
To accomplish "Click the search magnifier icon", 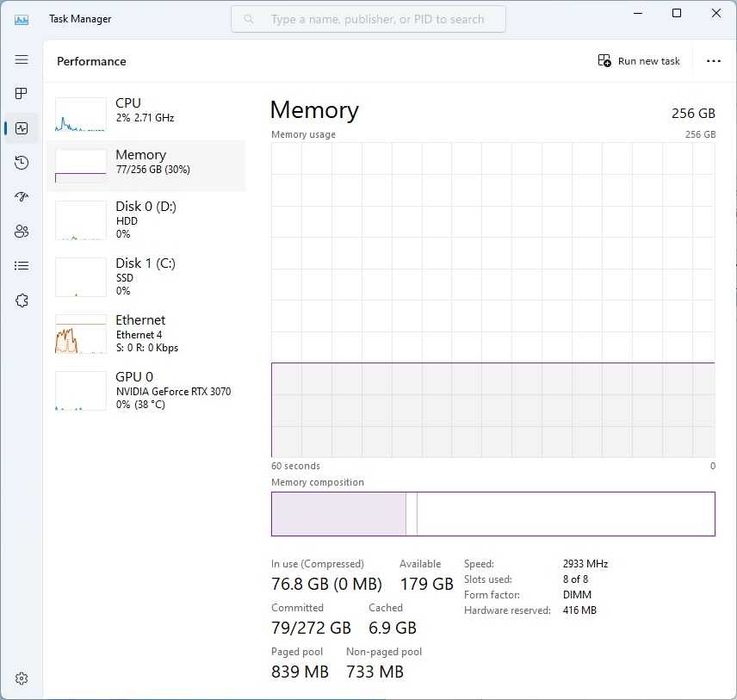I will [249, 19].
